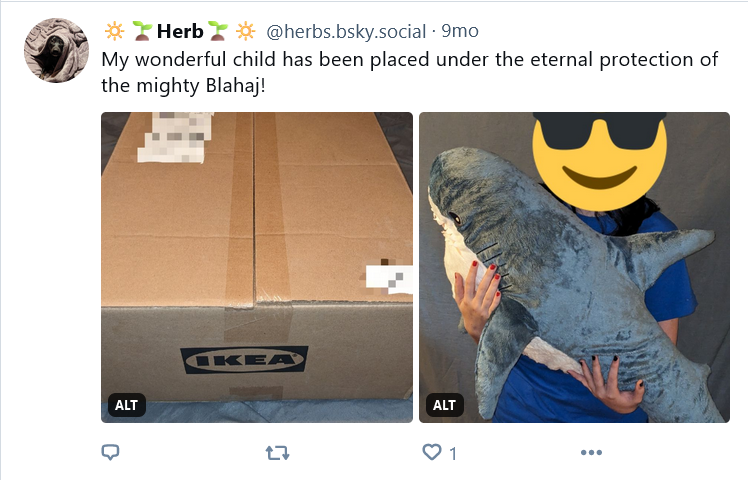Screen dimensions: 748x480
Task: Show ALT text for shark plush photo
Action: pos(444,405)
